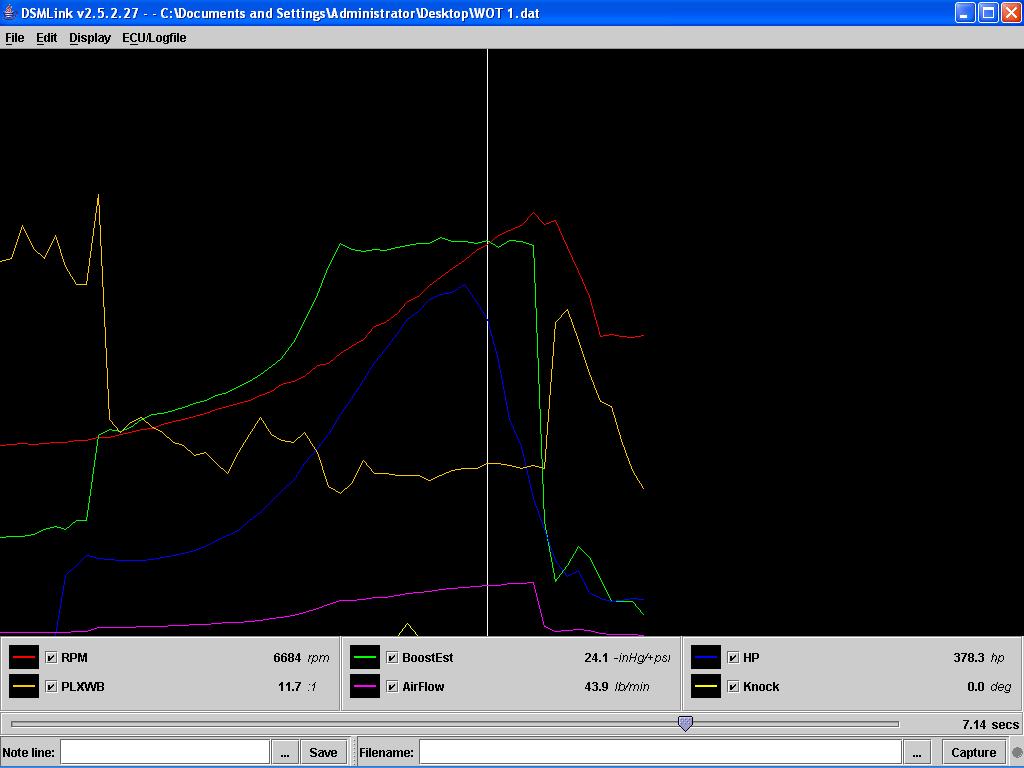This screenshot has height=768, width=1024.
Task: Click the yellow Knock color swatch
Action: pyautogui.click(x=706, y=687)
